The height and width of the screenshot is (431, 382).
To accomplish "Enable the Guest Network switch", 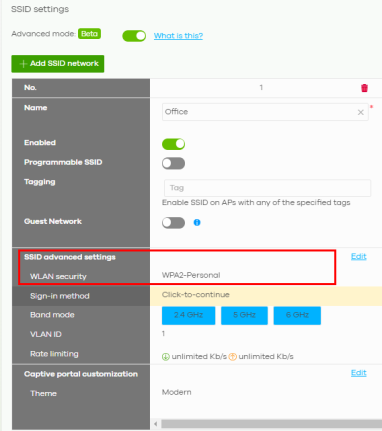I will [173, 223].
